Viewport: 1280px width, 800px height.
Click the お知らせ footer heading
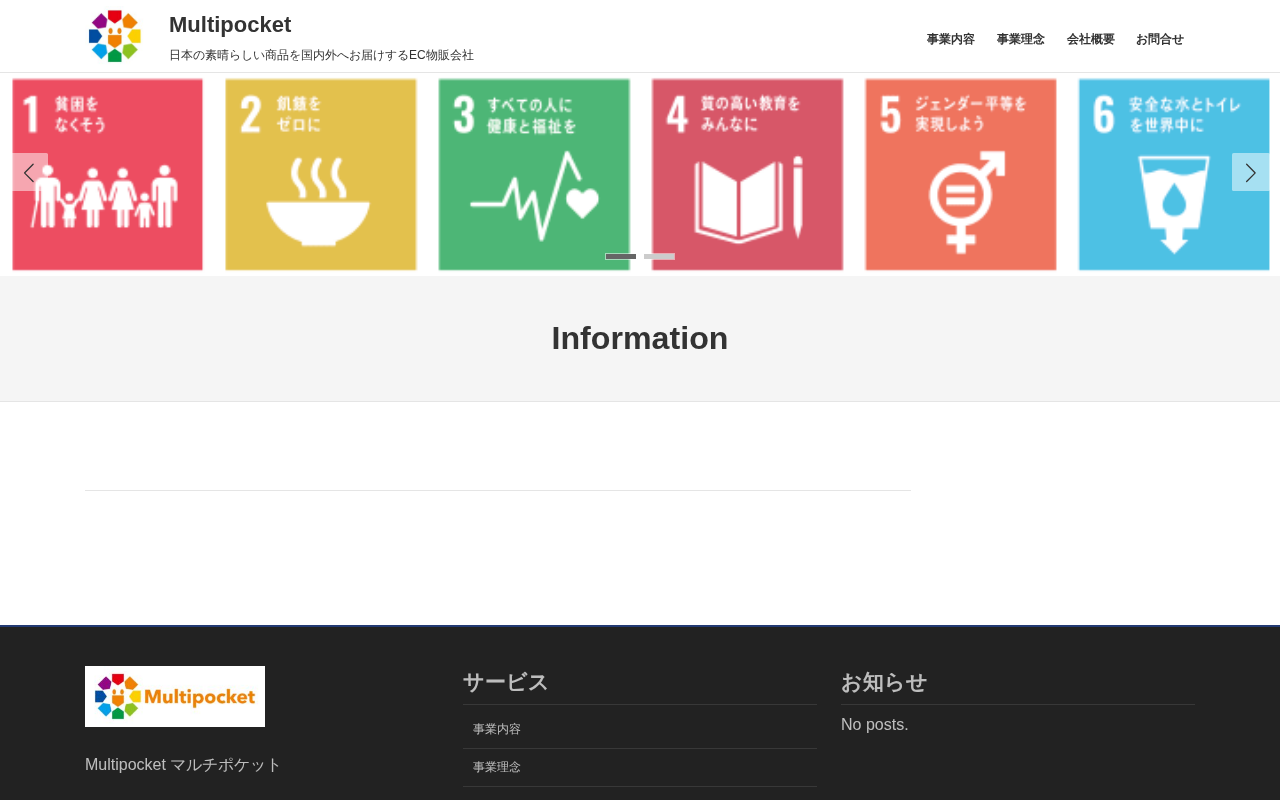[884, 682]
